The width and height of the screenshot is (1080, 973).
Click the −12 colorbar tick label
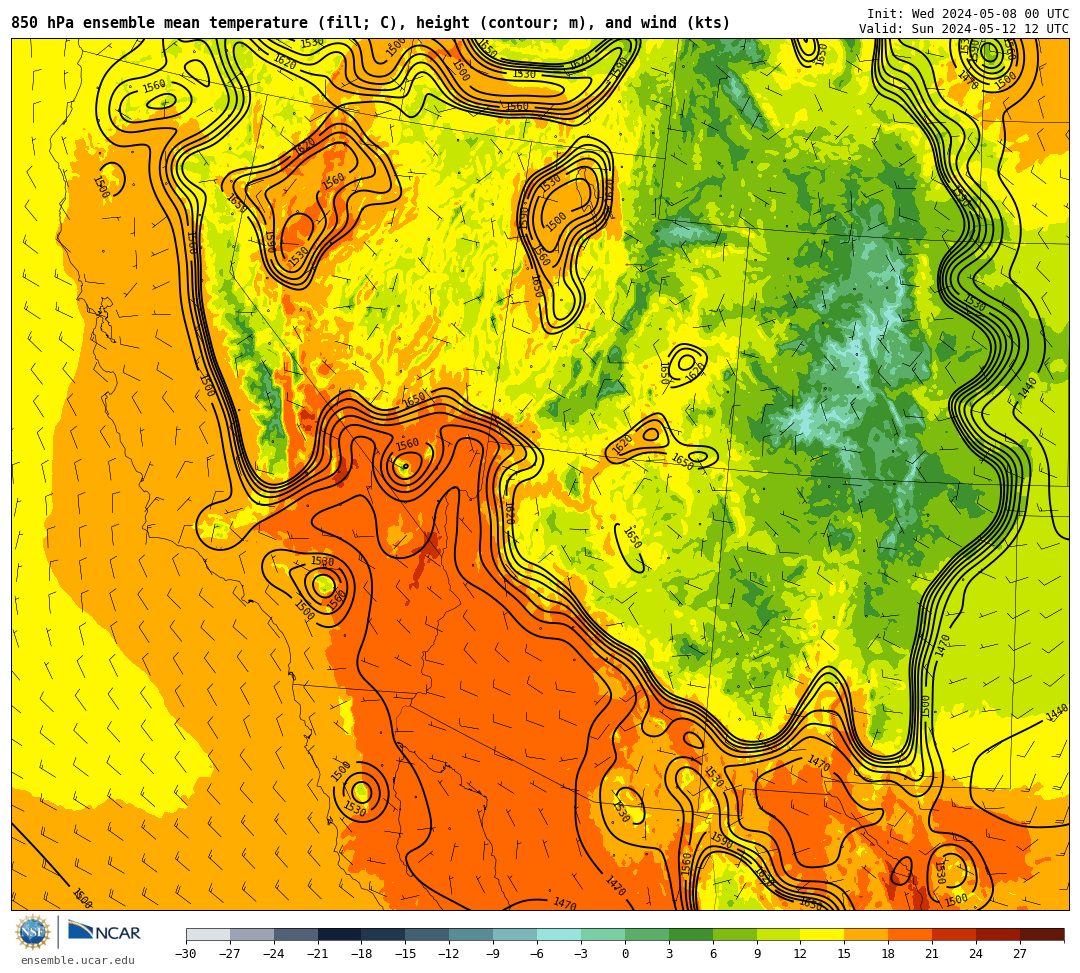(450, 954)
